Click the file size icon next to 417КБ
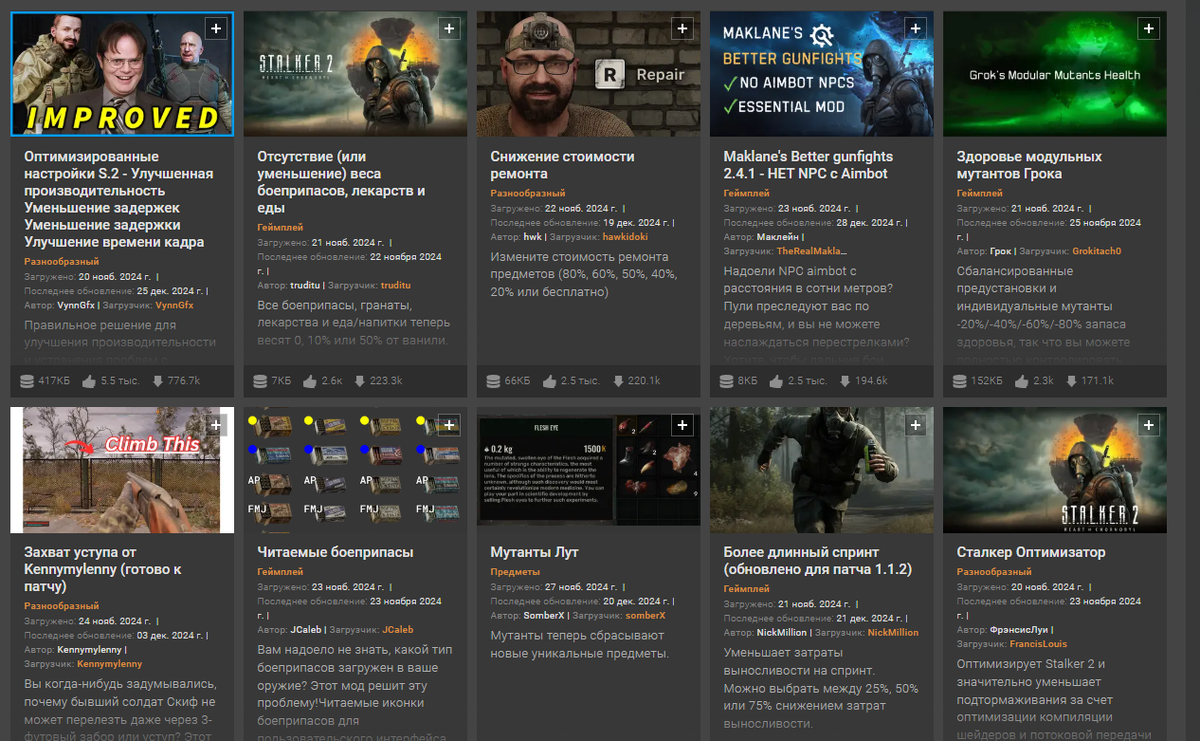Screen dimensions: 1200x741 [x=28, y=381]
